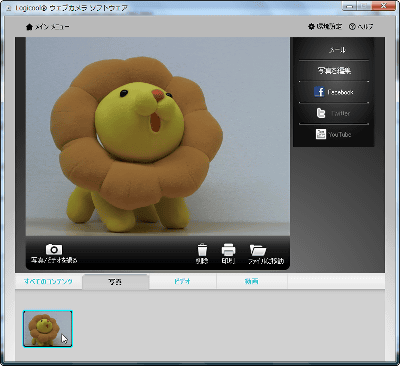Upload to YouTube

coord(334,134)
